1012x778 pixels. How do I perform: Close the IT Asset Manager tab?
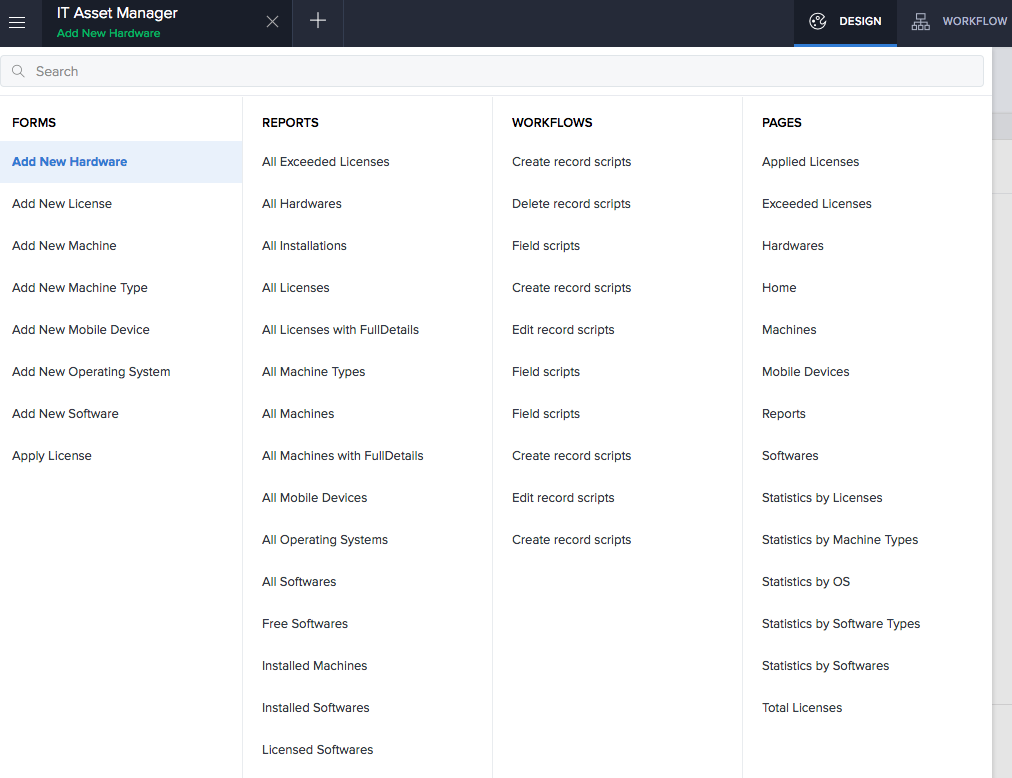pos(272,22)
